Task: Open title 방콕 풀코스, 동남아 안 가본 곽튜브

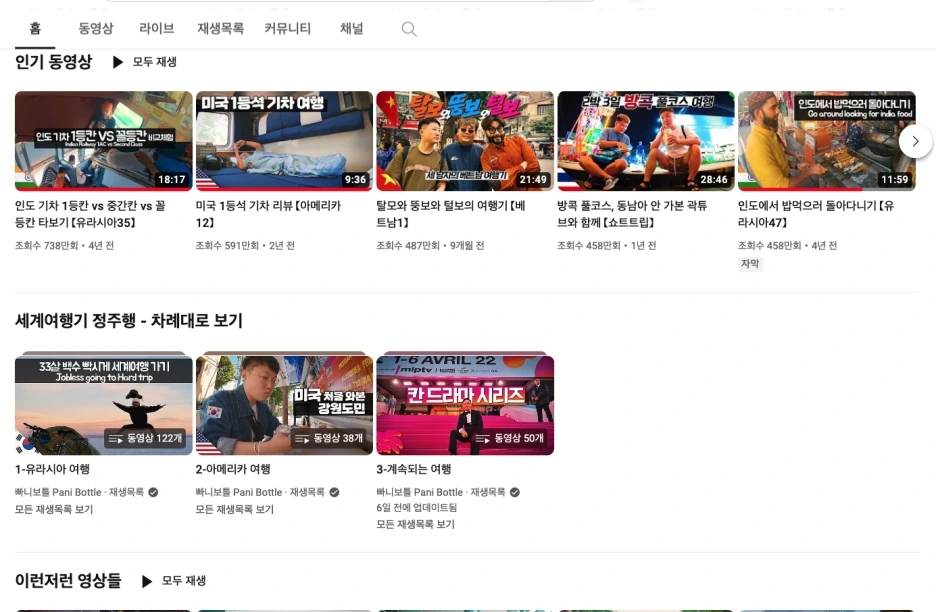Action: click(632, 214)
